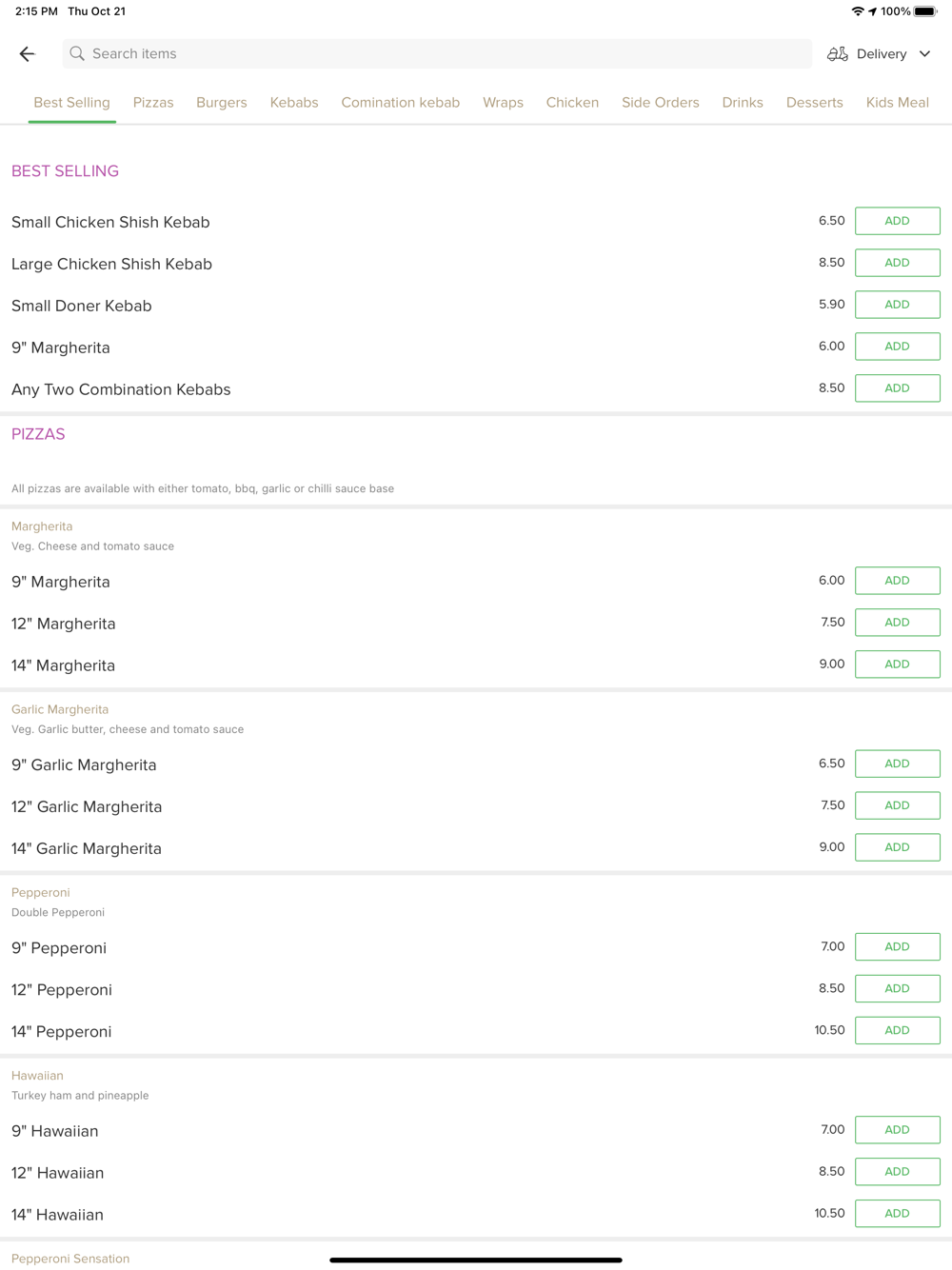Tap the home indicator bar

click(476, 1260)
